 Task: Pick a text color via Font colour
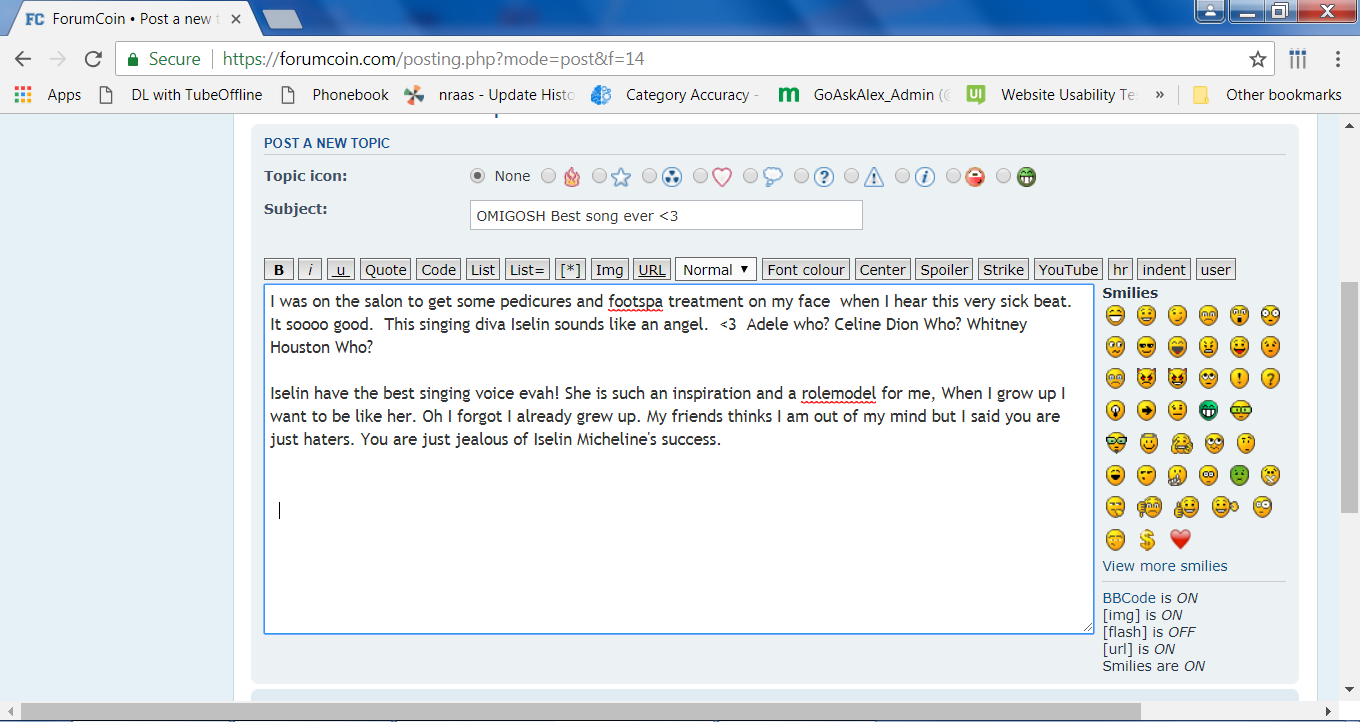click(x=806, y=270)
